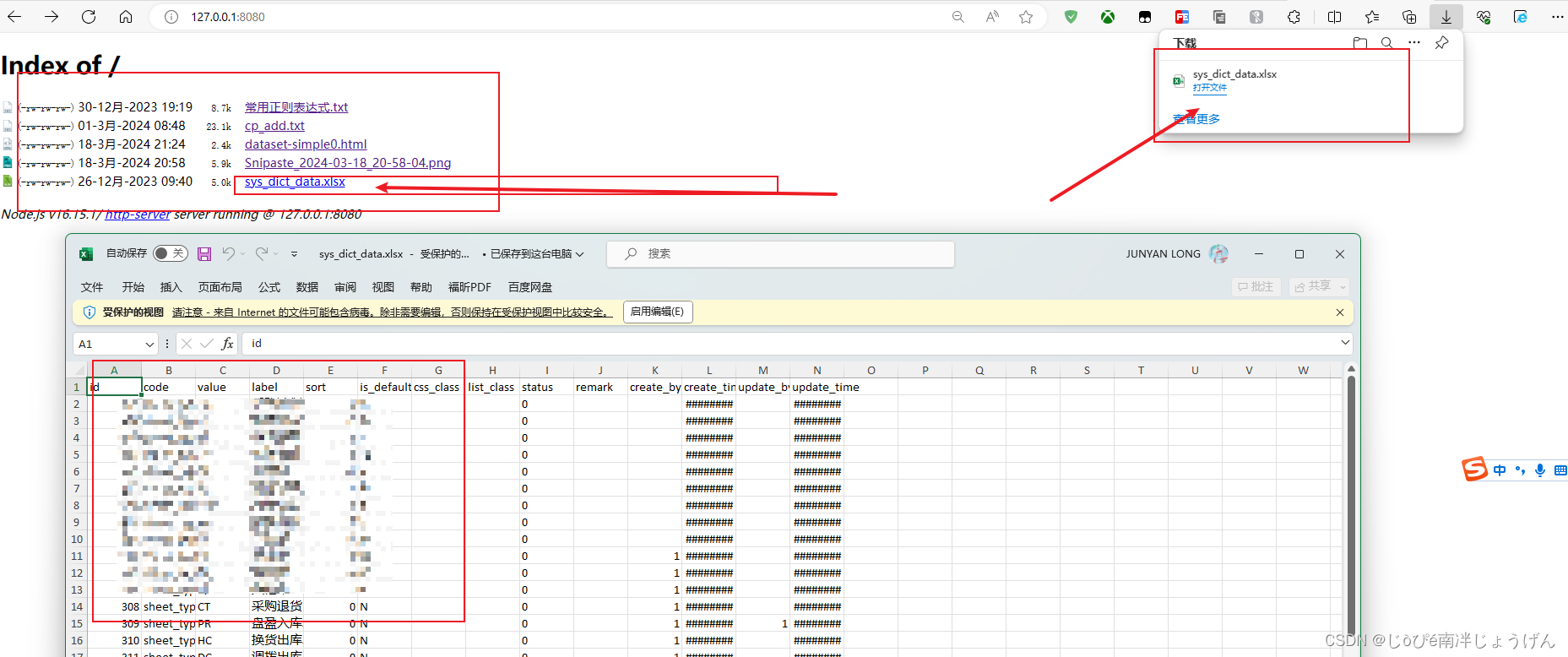1568x657 pixels.
Task: Click Sogou IME microphone icon
Action: tap(1540, 470)
